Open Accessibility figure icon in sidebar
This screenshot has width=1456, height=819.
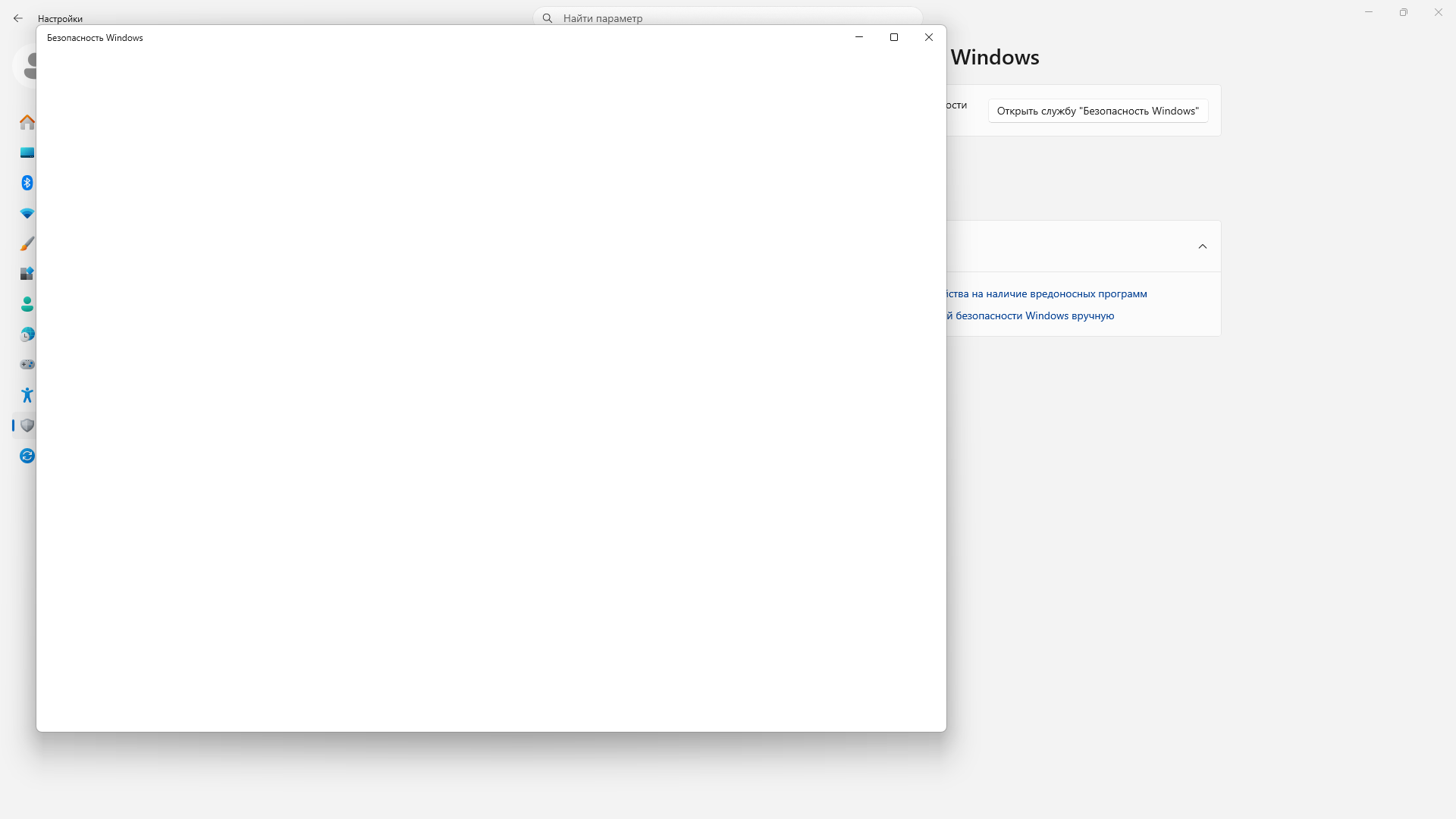(27, 395)
